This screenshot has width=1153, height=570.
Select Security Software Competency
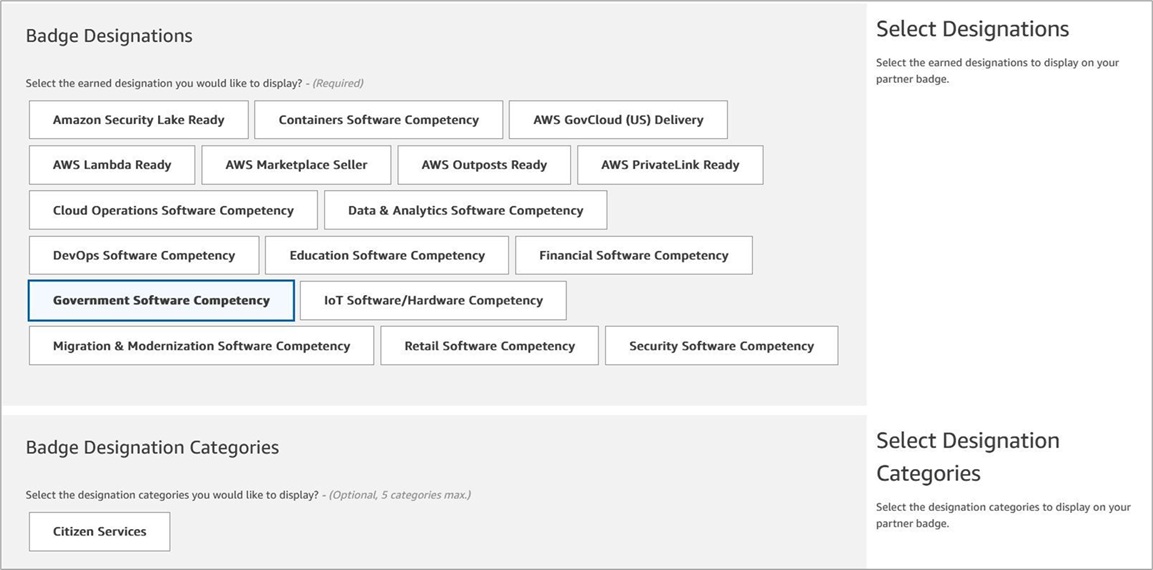pos(721,346)
